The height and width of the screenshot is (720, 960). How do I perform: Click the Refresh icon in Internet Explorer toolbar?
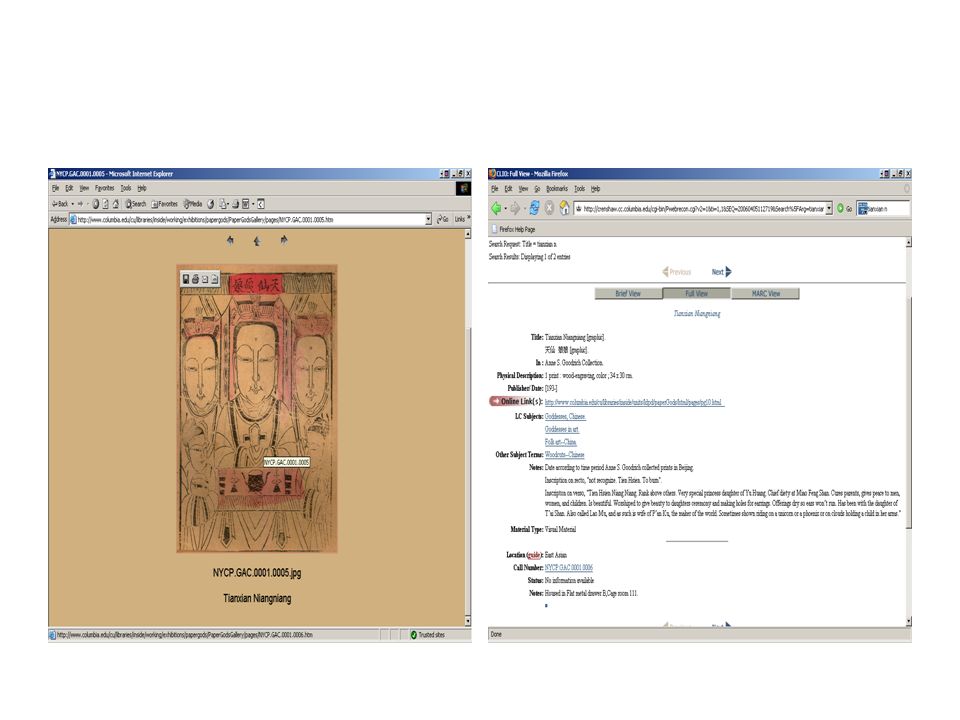point(105,204)
